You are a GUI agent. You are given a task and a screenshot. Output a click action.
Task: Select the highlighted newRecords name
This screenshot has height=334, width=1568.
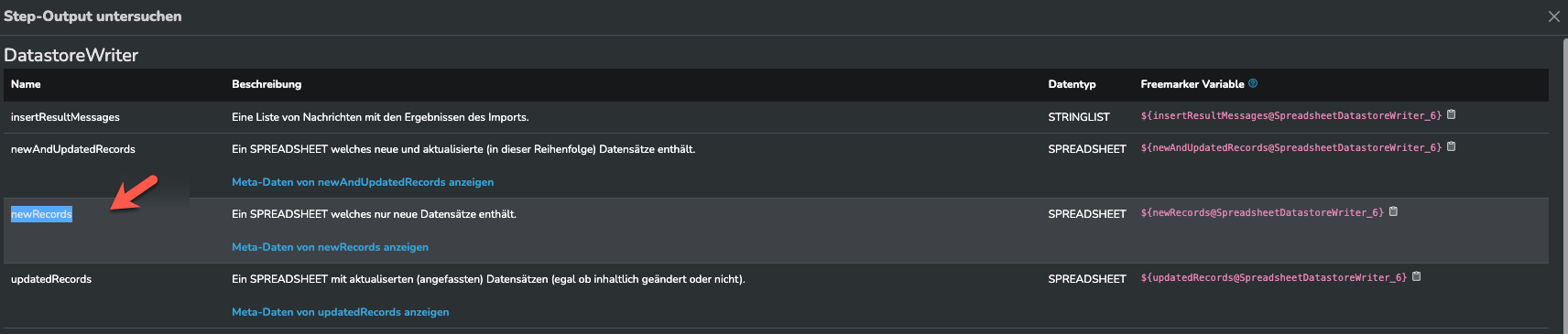click(41, 214)
